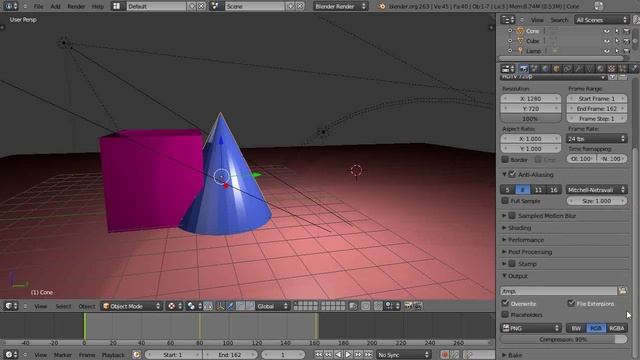Open the Object Mode dropdown
Screen dimensions: 640x360
(131, 306)
